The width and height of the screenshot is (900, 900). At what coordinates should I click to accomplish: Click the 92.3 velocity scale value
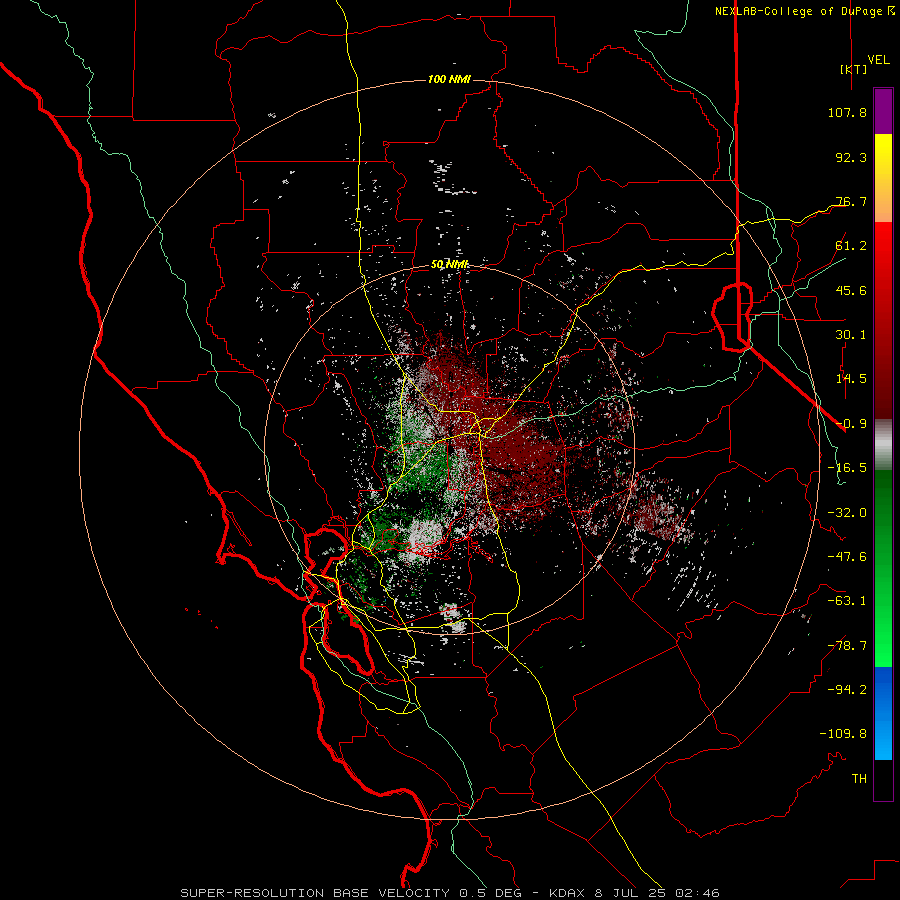(851, 157)
